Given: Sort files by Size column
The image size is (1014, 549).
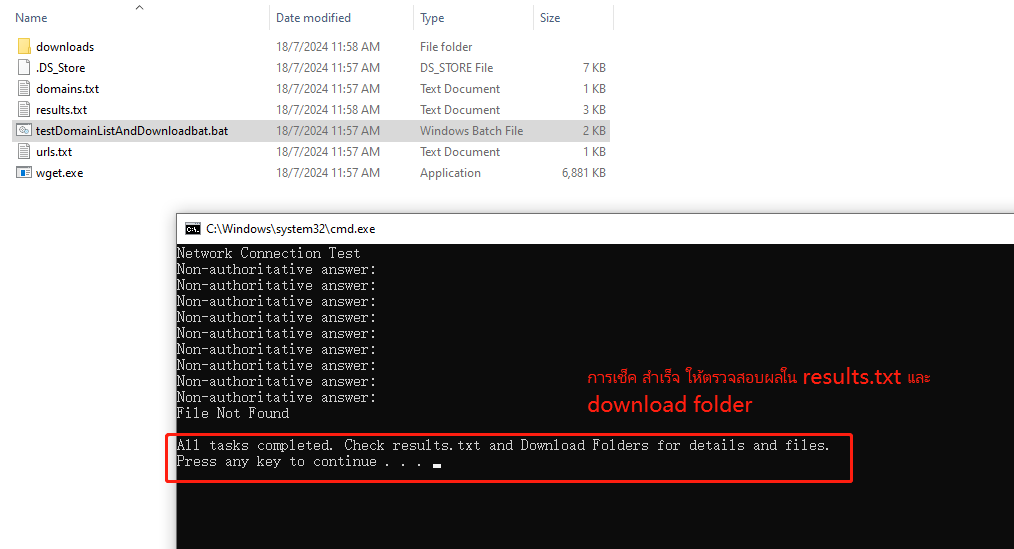Looking at the screenshot, I should 550,18.
